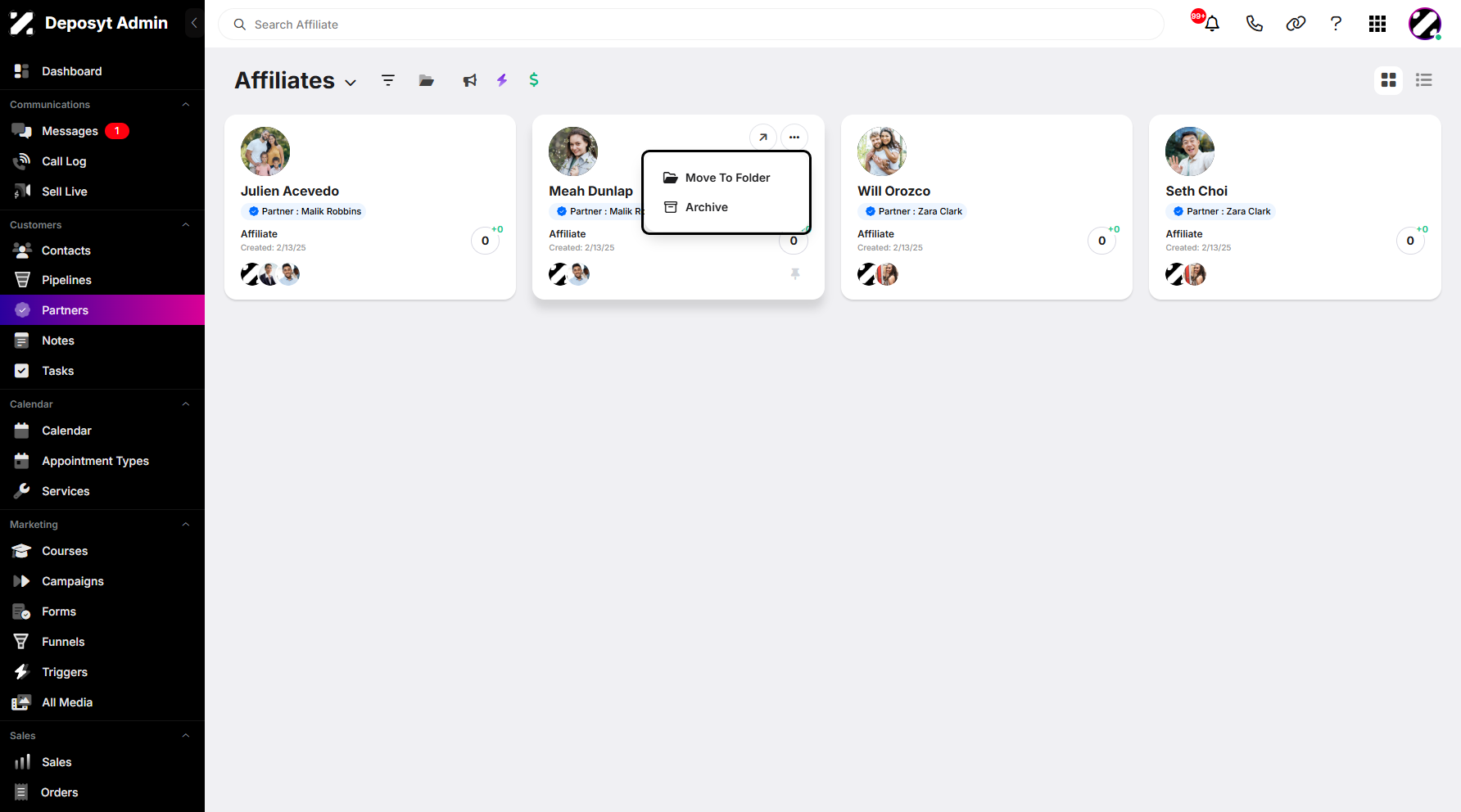Click the three-dots menu on Meah Dunlap card
Viewport: 1461px width, 812px height.
click(x=794, y=138)
